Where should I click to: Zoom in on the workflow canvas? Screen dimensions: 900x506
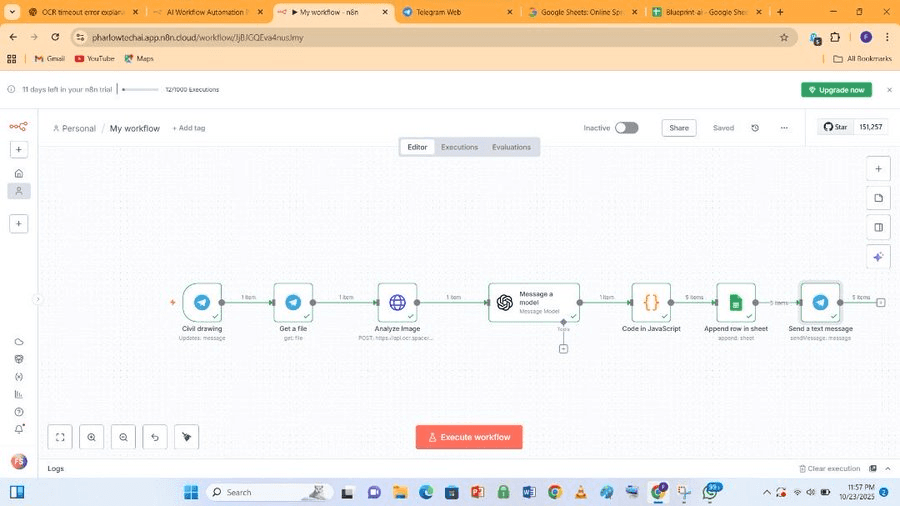click(92, 437)
